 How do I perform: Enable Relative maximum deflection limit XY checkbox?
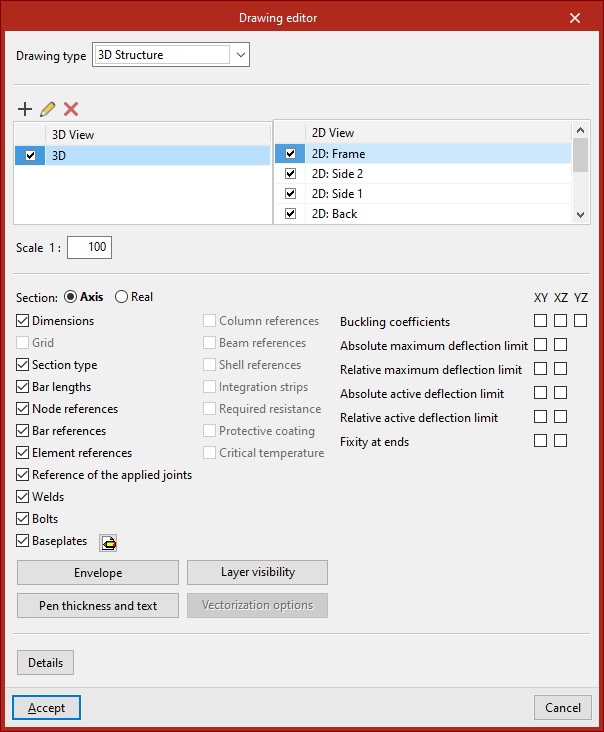pos(541,369)
